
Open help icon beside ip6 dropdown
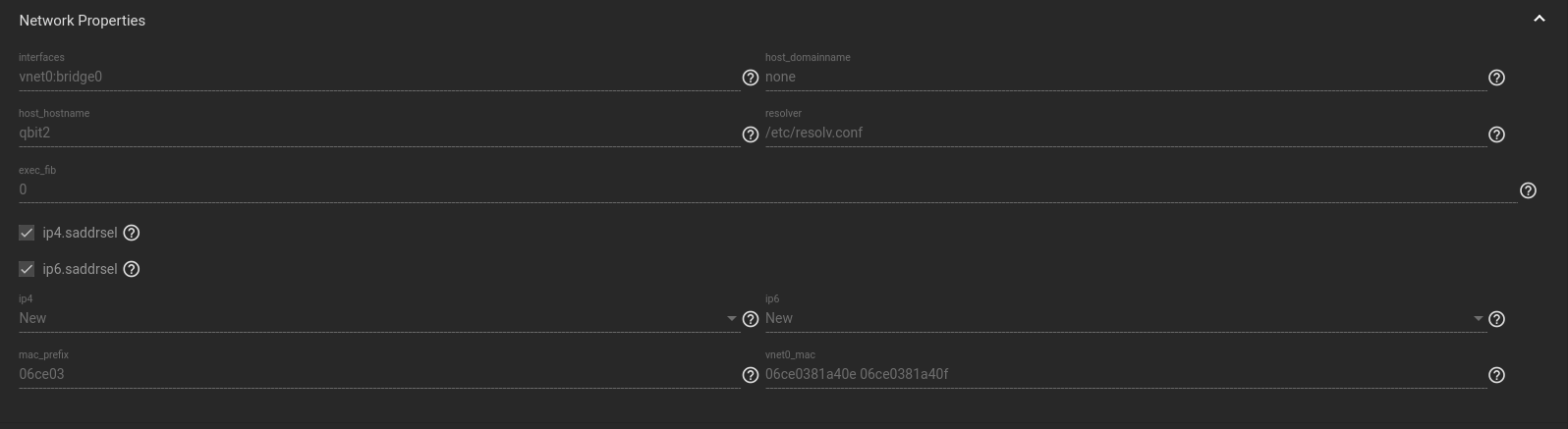[1496, 319]
